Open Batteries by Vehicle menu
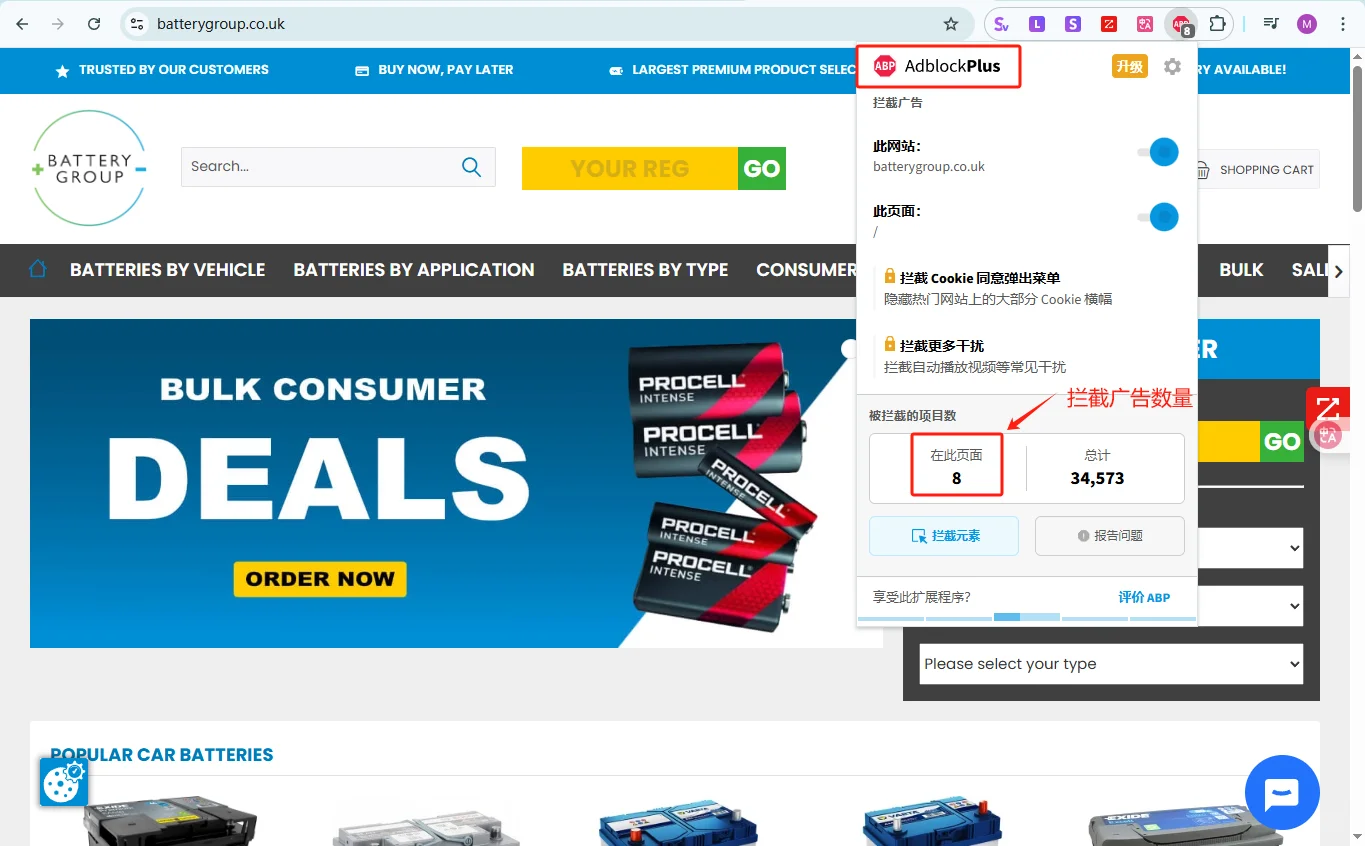Screen dimensions: 1365x846 click(x=167, y=270)
